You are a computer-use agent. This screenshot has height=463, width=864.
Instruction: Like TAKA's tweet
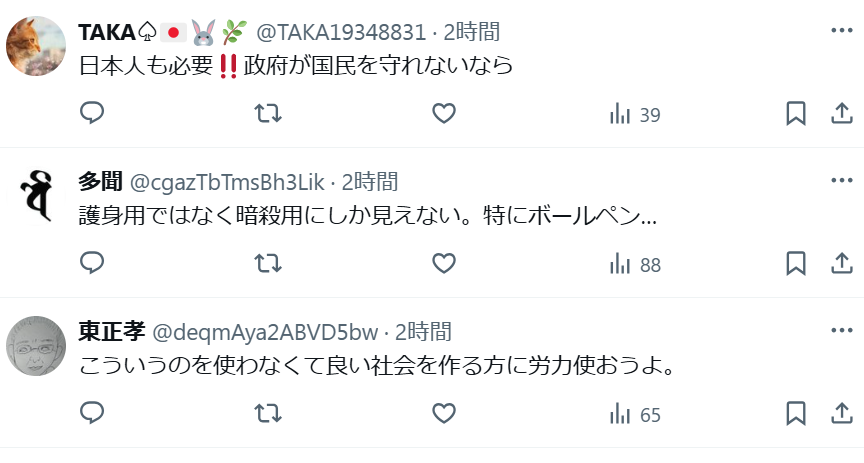point(444,114)
